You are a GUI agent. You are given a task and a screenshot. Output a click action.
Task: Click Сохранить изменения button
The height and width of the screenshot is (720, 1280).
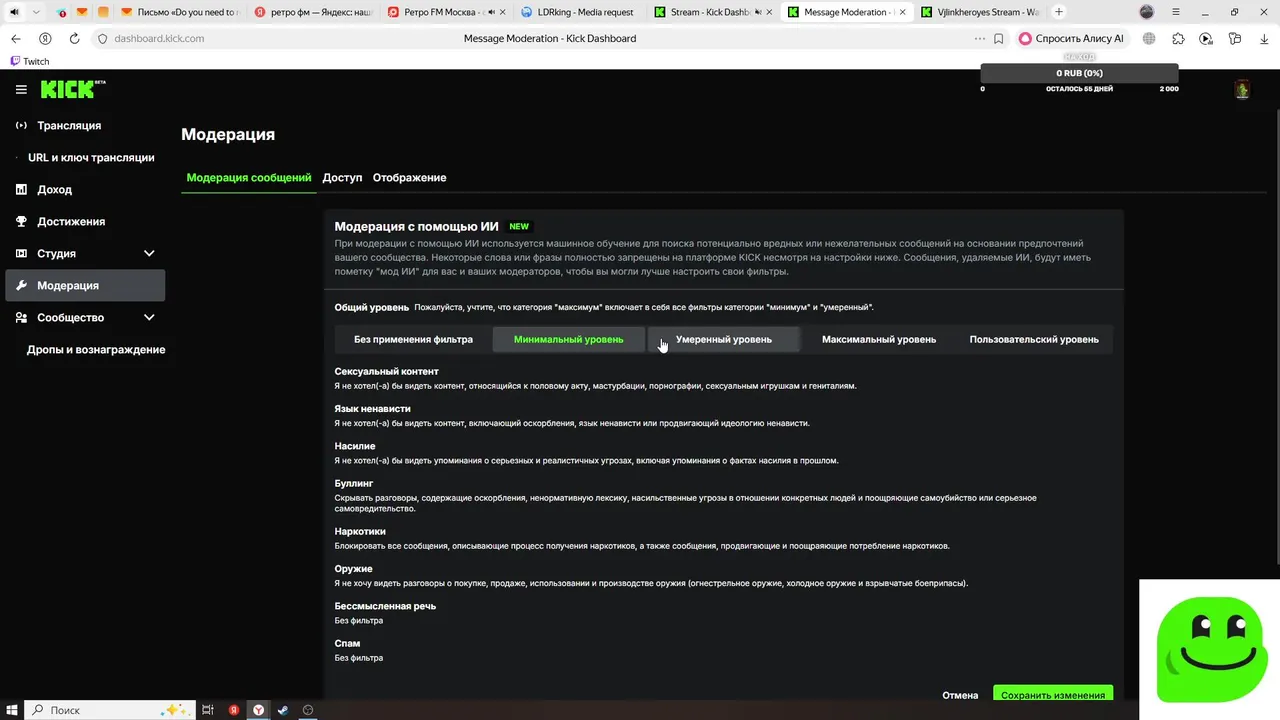(x=1053, y=694)
